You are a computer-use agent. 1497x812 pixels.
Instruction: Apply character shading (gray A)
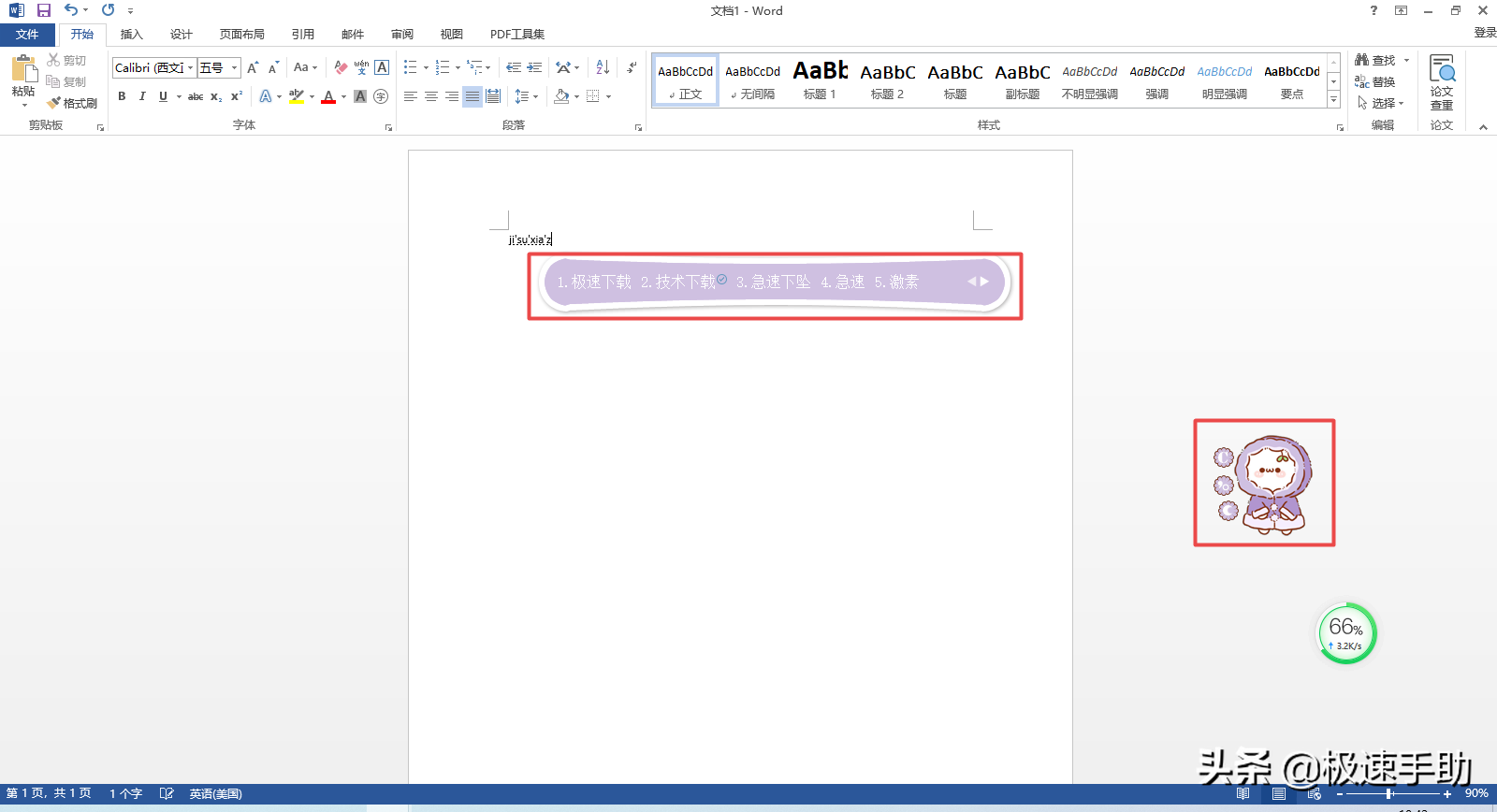tap(360, 96)
